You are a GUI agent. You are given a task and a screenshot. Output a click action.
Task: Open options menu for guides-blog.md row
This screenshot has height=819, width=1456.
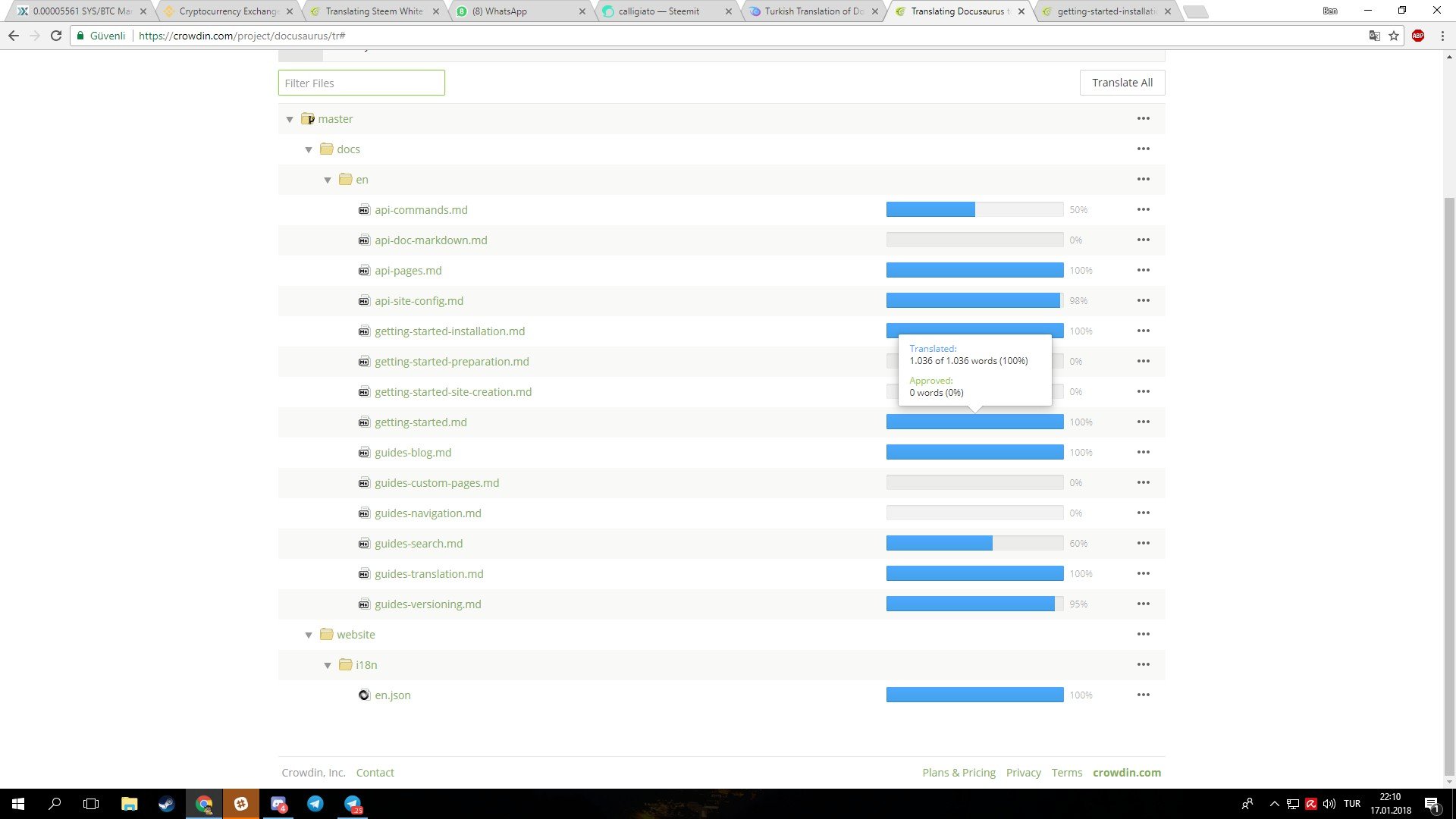click(1143, 452)
